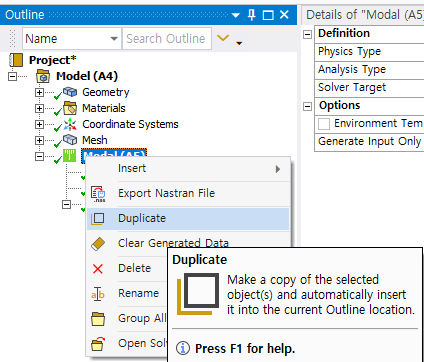Expand the Mesh tree node

point(39,140)
